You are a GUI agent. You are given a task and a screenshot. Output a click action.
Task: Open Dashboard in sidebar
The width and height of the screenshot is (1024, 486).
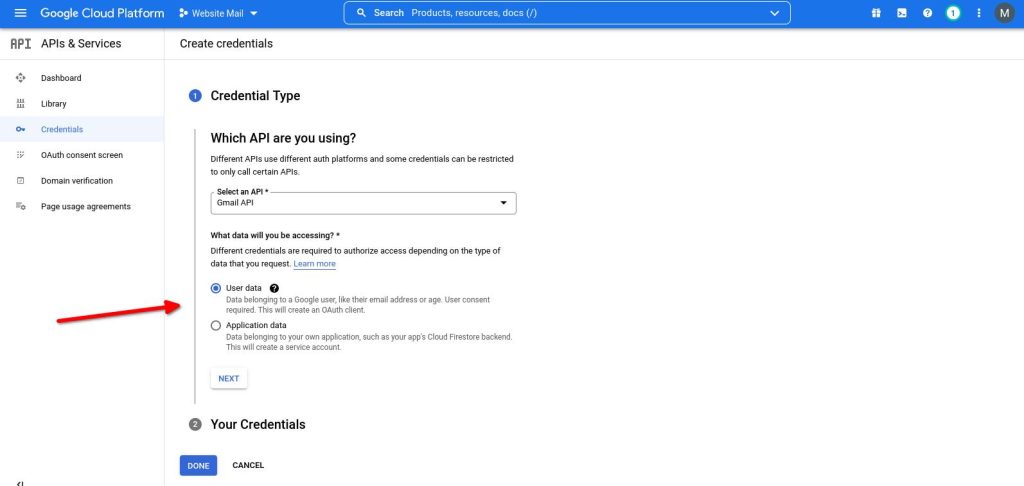pyautogui.click(x=61, y=78)
